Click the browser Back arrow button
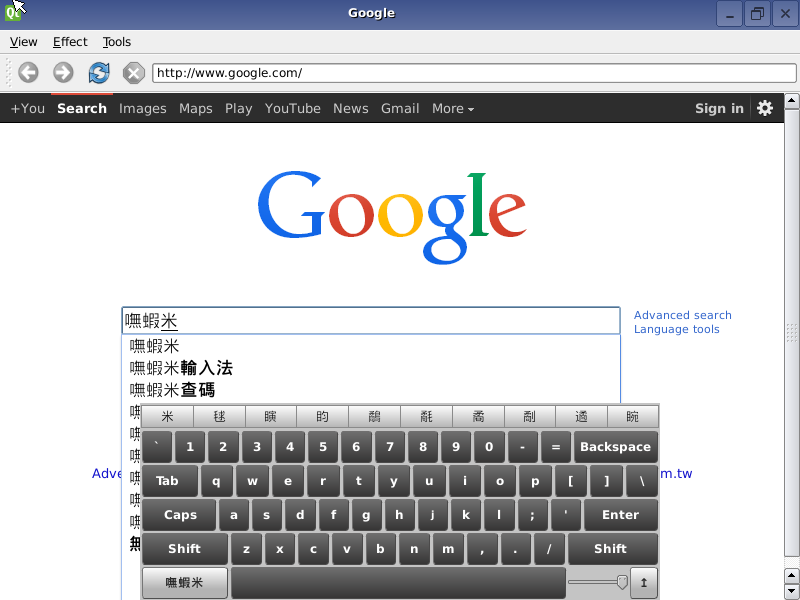800x600 pixels. tap(29, 72)
